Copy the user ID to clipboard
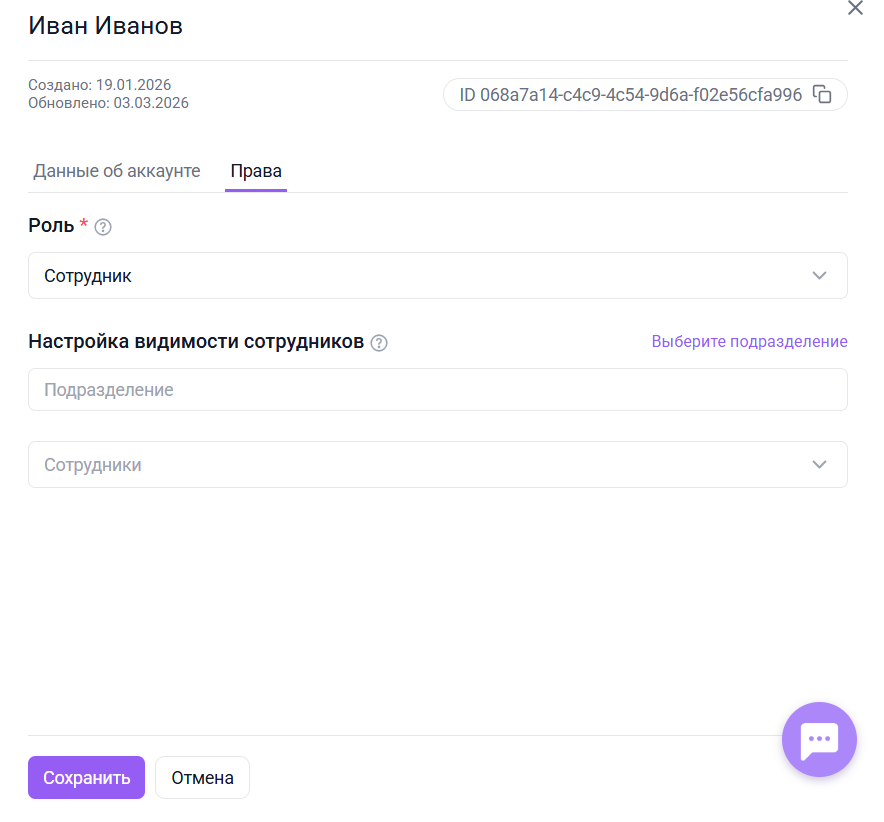Image resolution: width=884 pixels, height=822 pixels. coord(822,95)
